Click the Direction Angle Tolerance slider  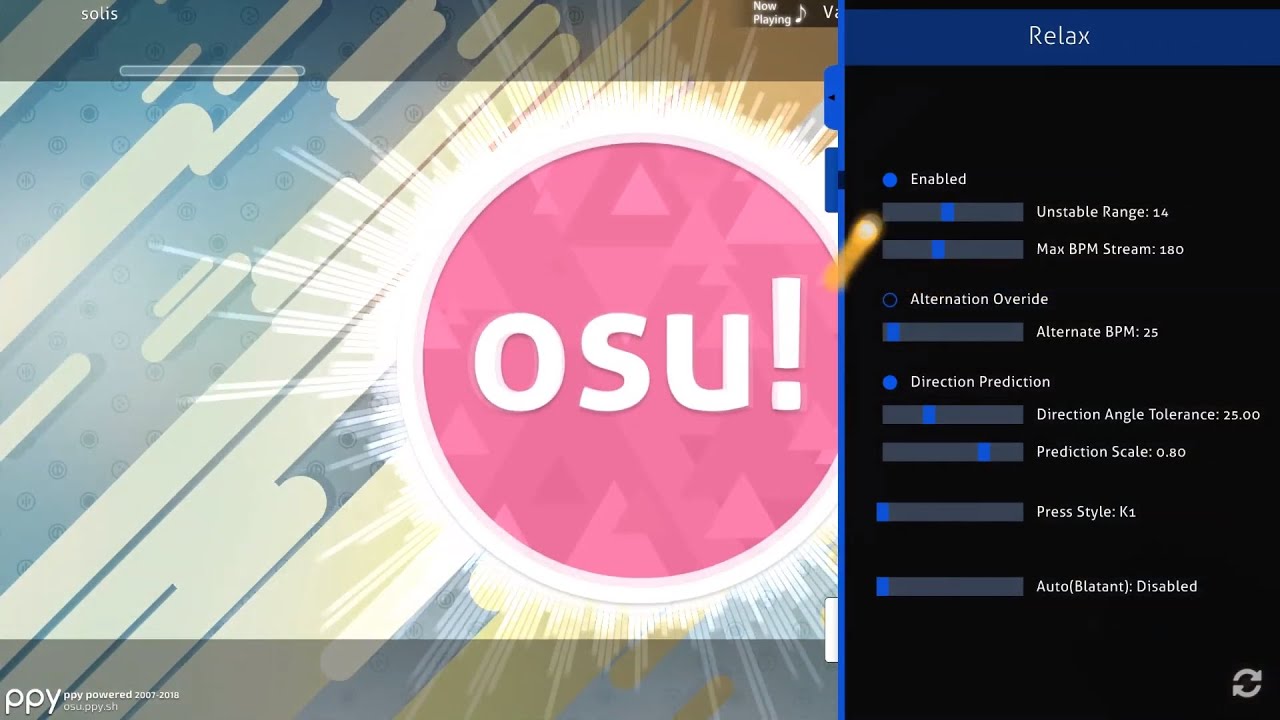[953, 414]
